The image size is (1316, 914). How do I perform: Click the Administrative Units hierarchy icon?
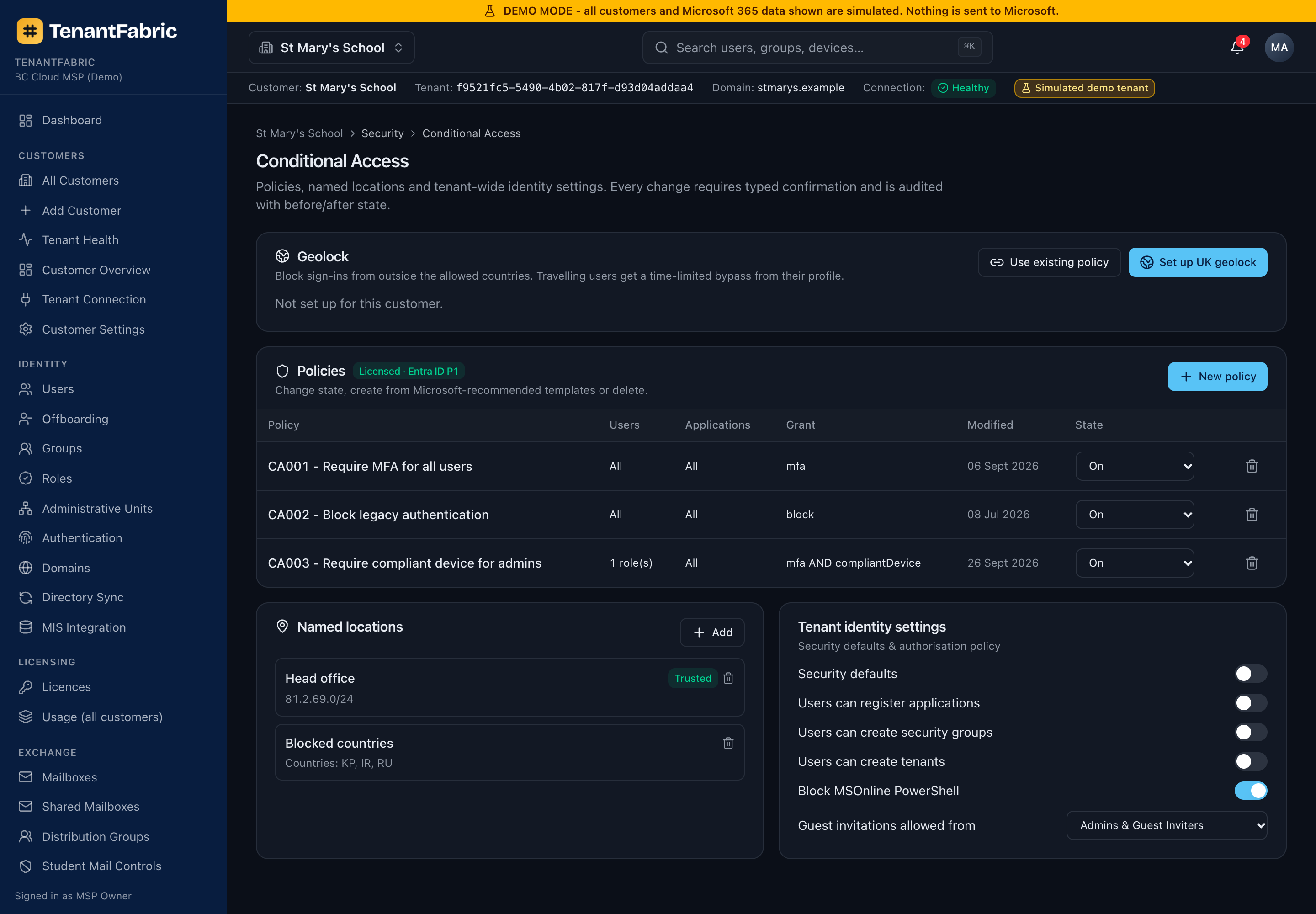click(x=26, y=508)
